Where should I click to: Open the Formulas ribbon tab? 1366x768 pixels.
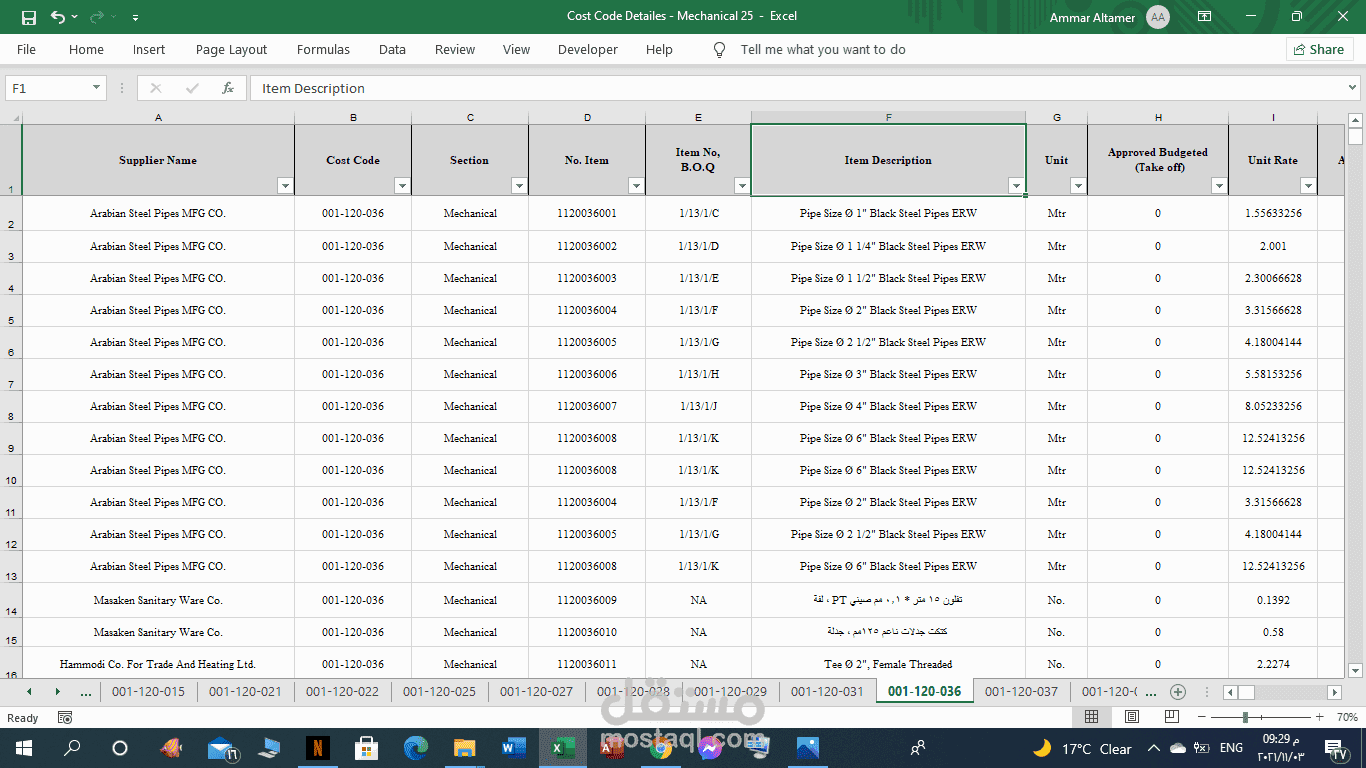coord(323,49)
